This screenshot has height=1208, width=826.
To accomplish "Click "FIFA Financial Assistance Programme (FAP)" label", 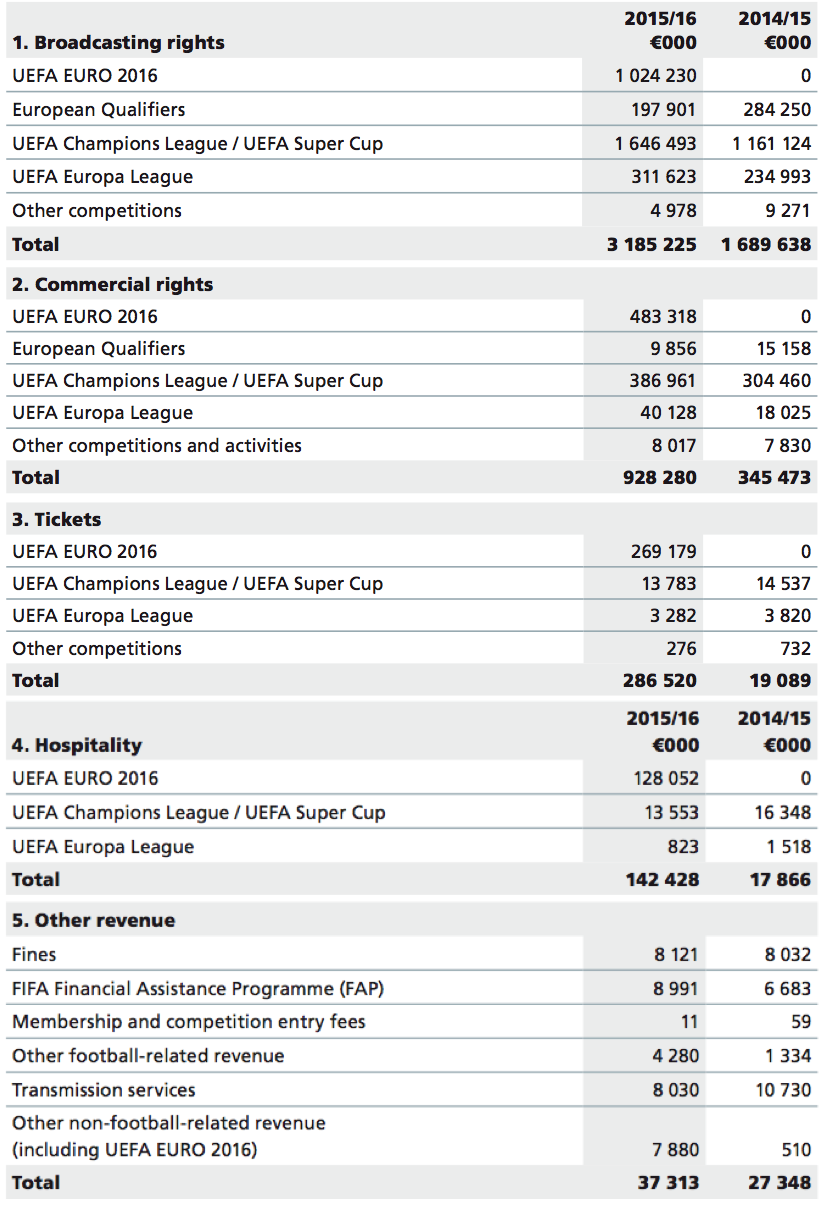I will point(198,988).
